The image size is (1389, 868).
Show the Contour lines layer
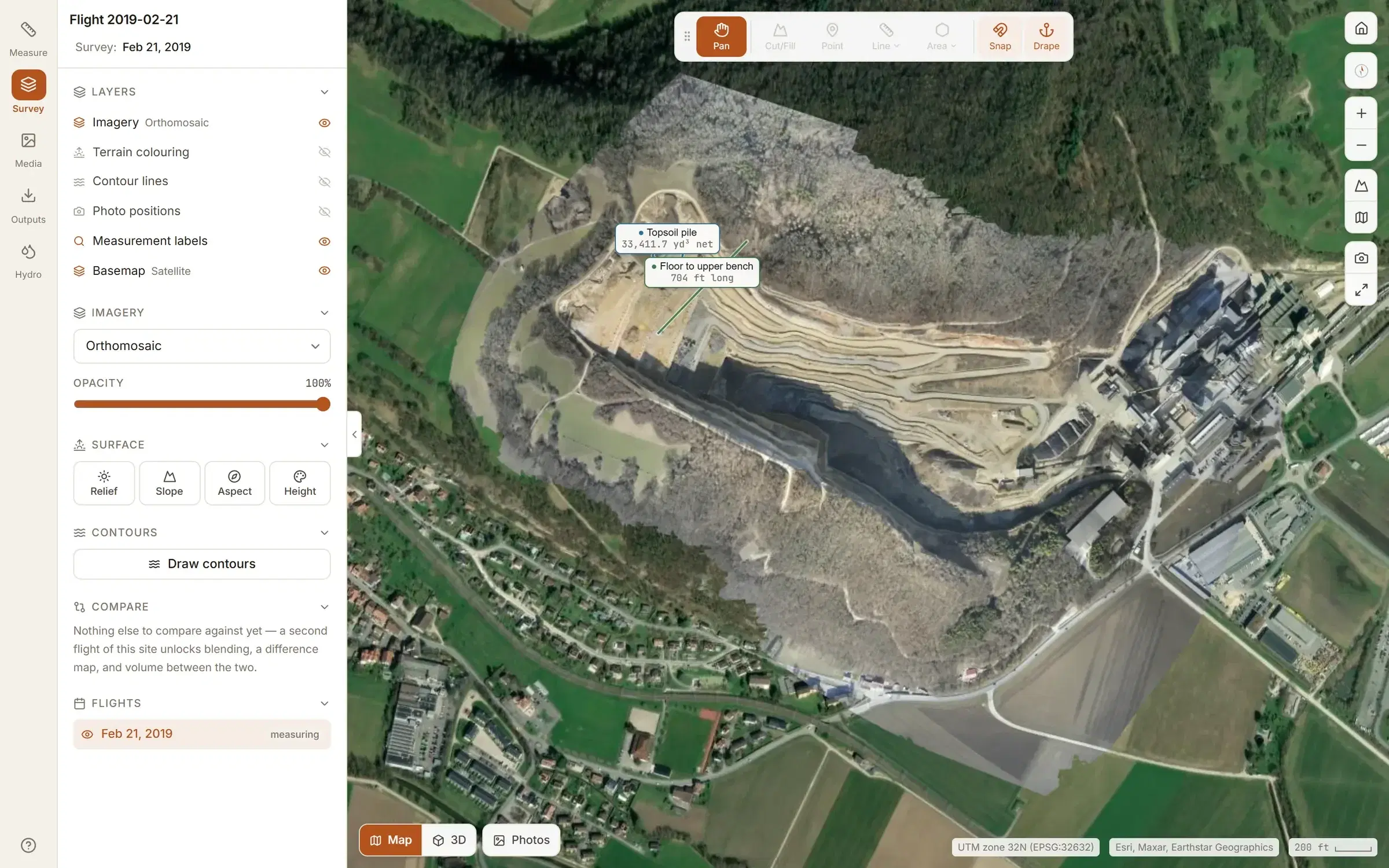pyautogui.click(x=325, y=182)
